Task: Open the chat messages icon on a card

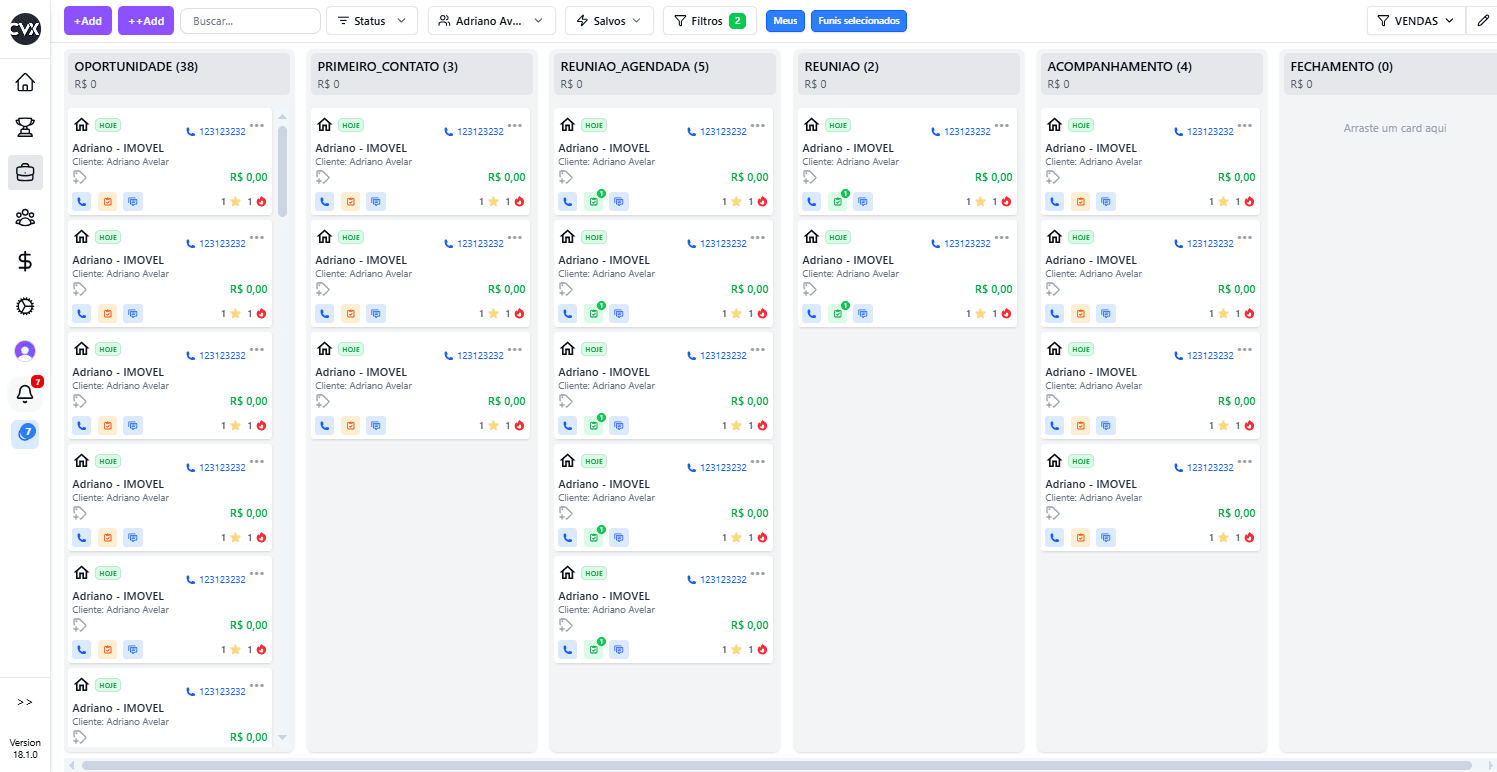Action: tap(132, 201)
